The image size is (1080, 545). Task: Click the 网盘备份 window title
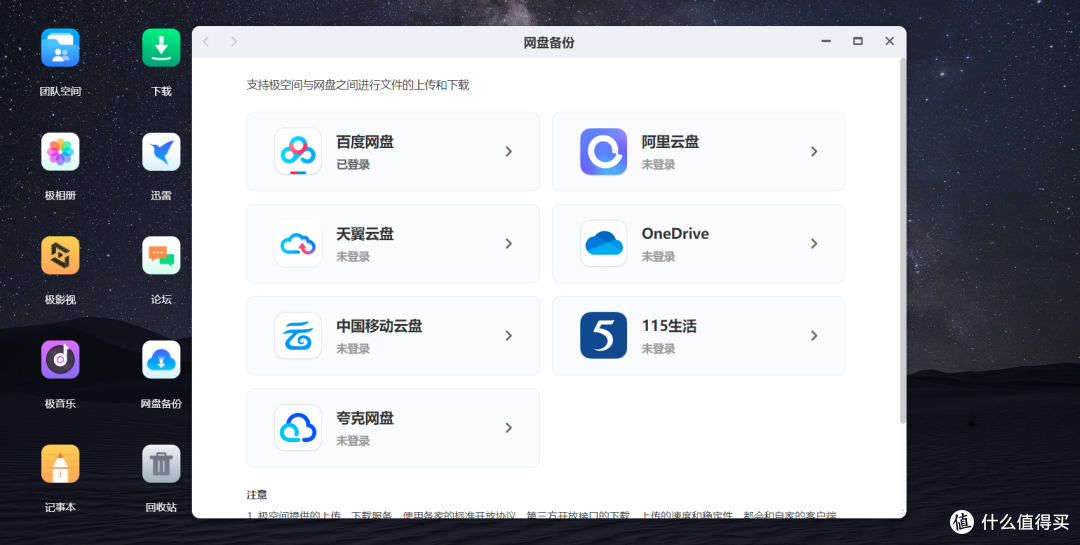tap(549, 43)
